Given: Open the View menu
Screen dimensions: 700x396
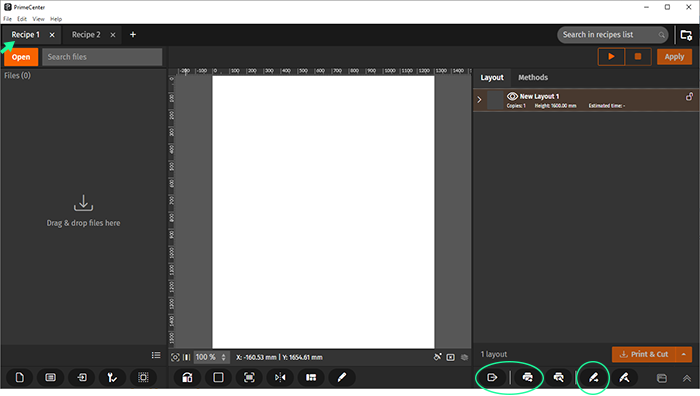Looking at the screenshot, I should coord(38,19).
